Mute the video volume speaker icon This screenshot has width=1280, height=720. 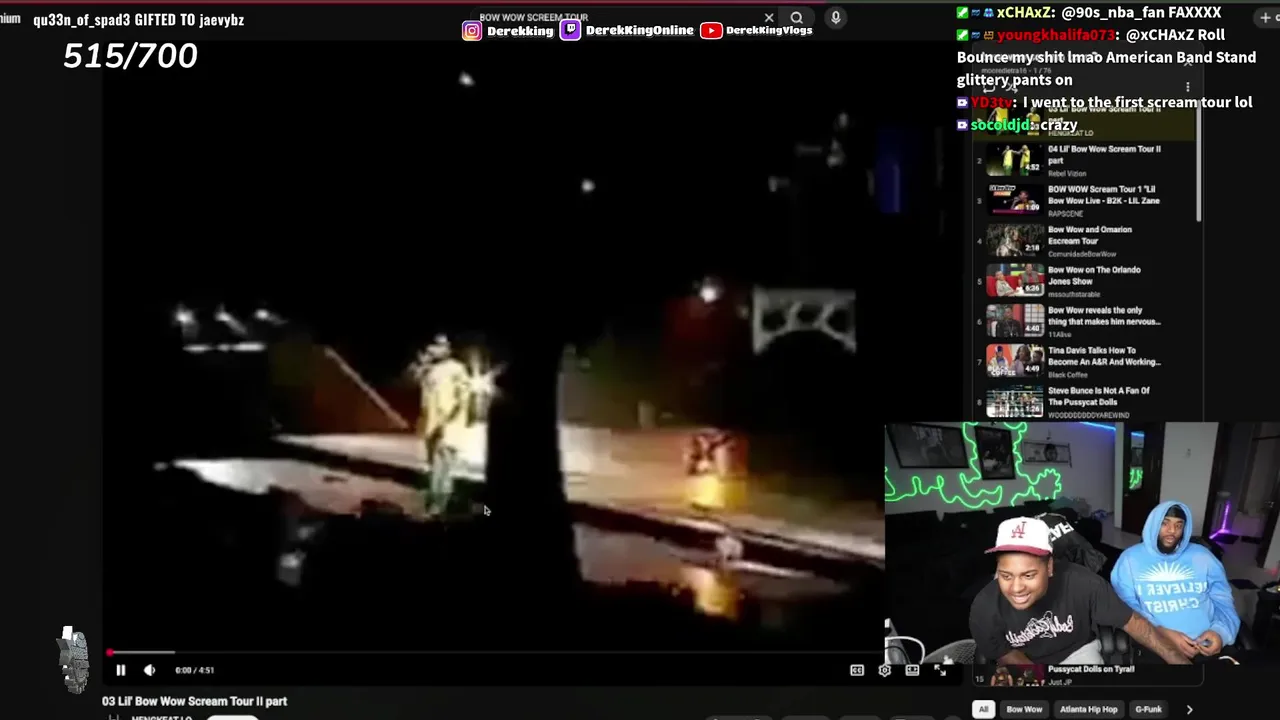click(149, 670)
